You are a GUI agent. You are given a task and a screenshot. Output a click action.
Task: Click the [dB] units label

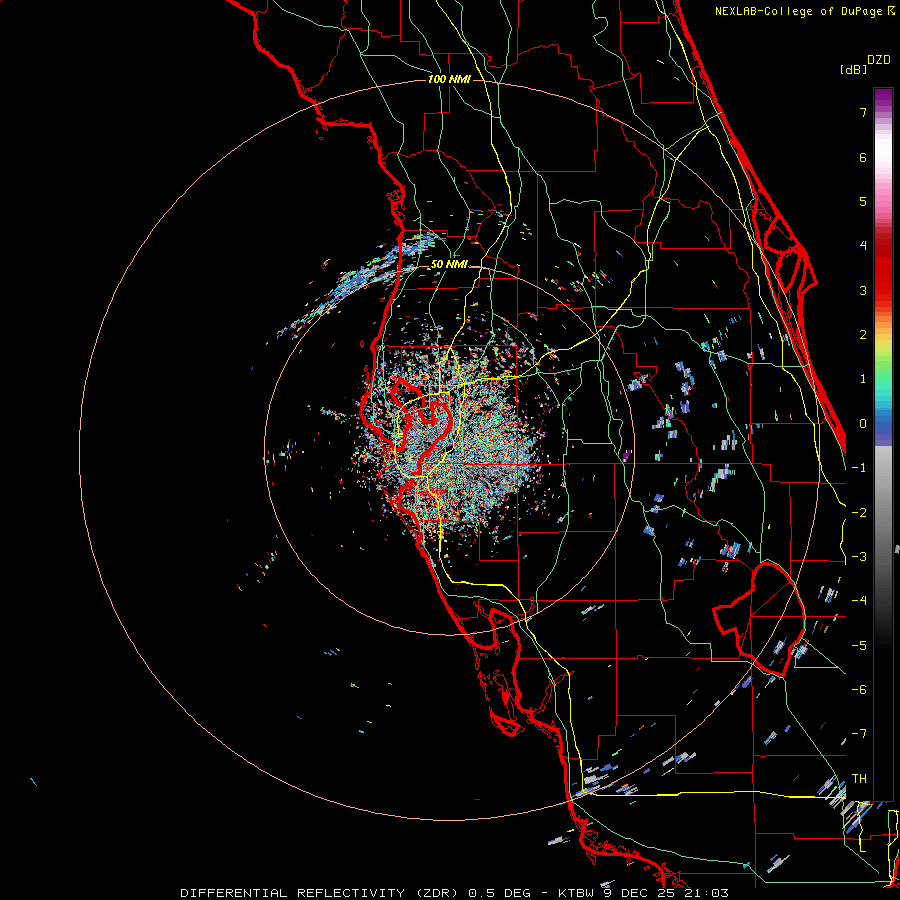pos(853,69)
